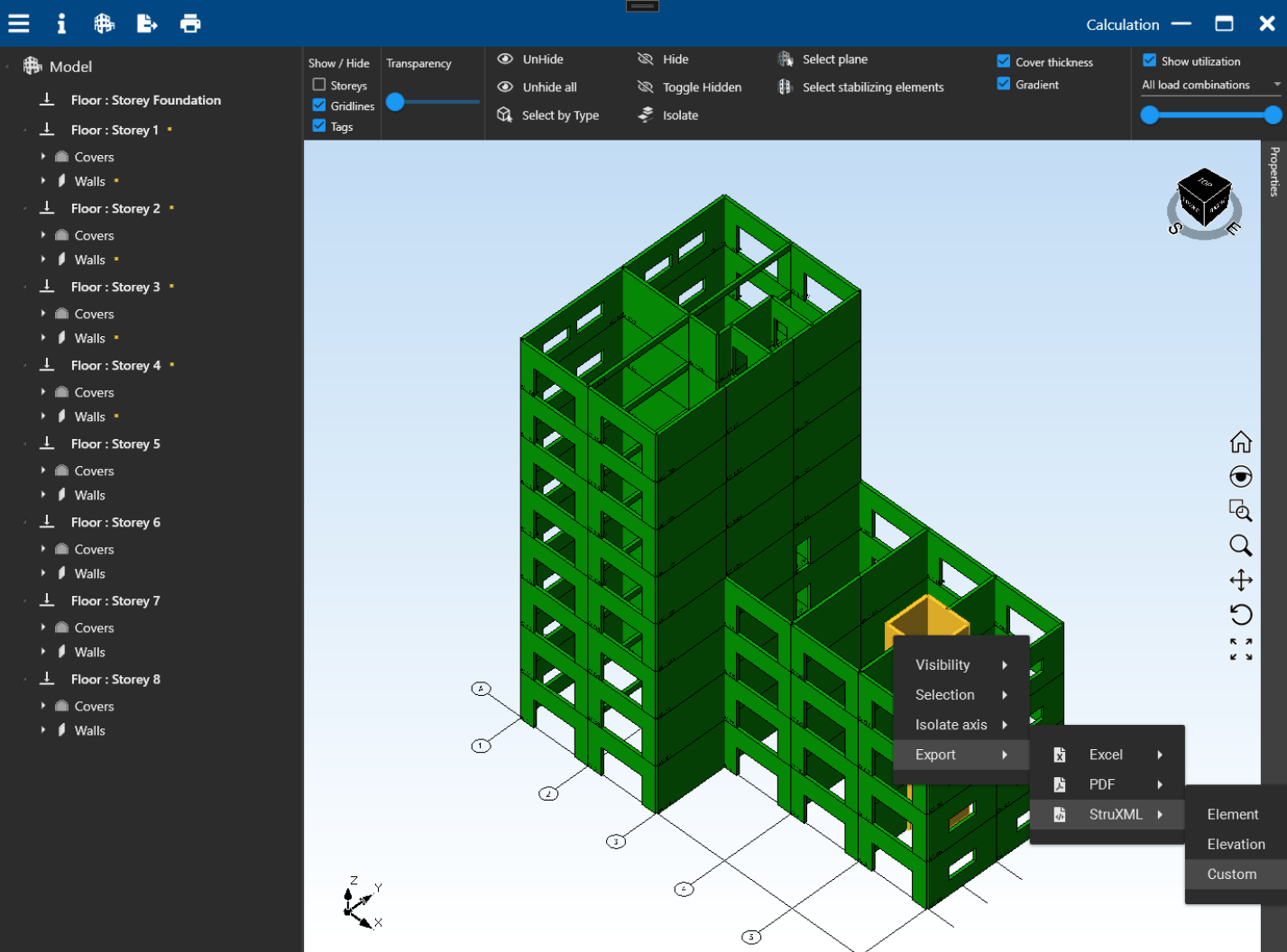
Task: Activate the zoom window icon
Action: pos(1241,510)
